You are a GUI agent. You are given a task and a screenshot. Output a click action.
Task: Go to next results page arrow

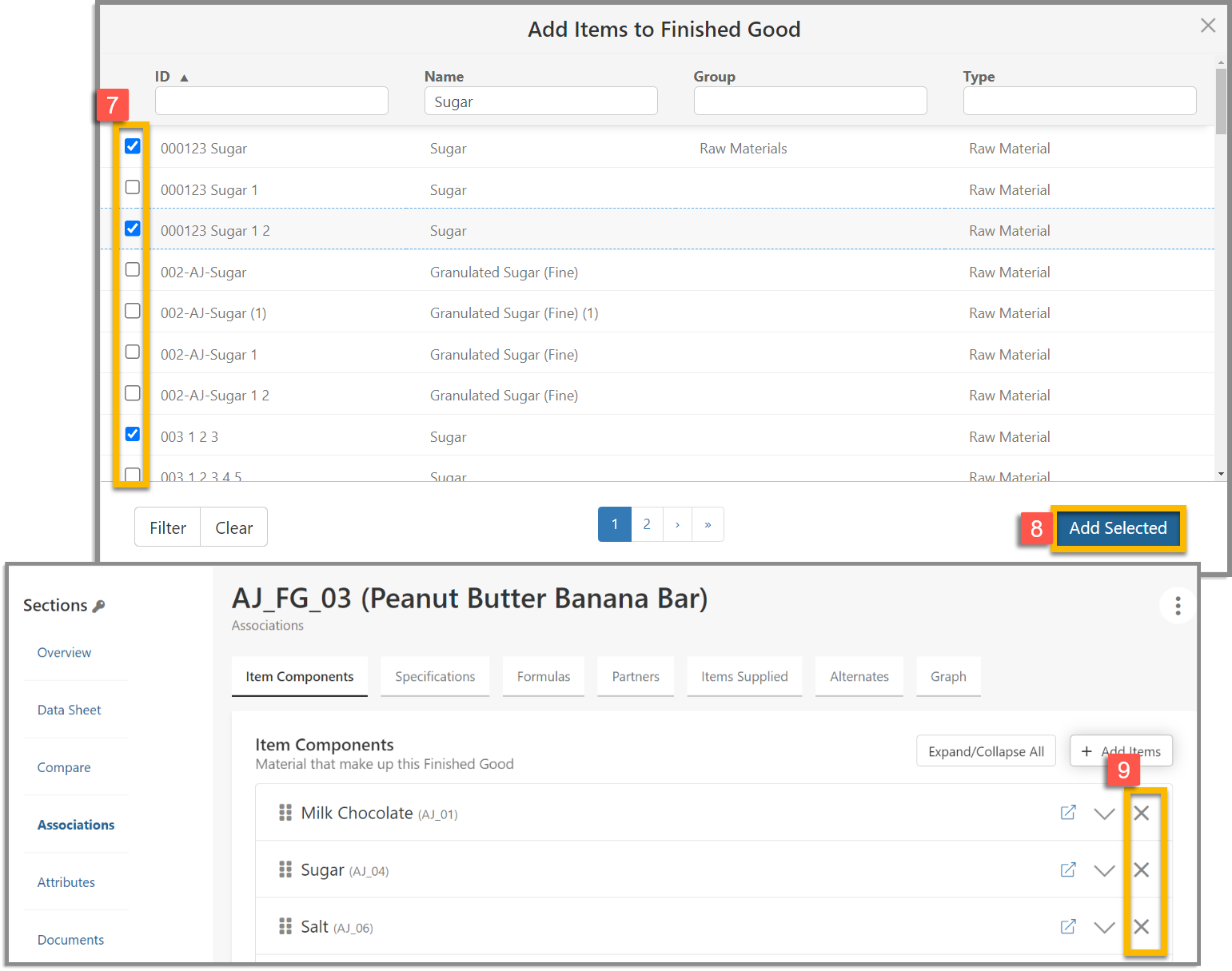(x=677, y=524)
